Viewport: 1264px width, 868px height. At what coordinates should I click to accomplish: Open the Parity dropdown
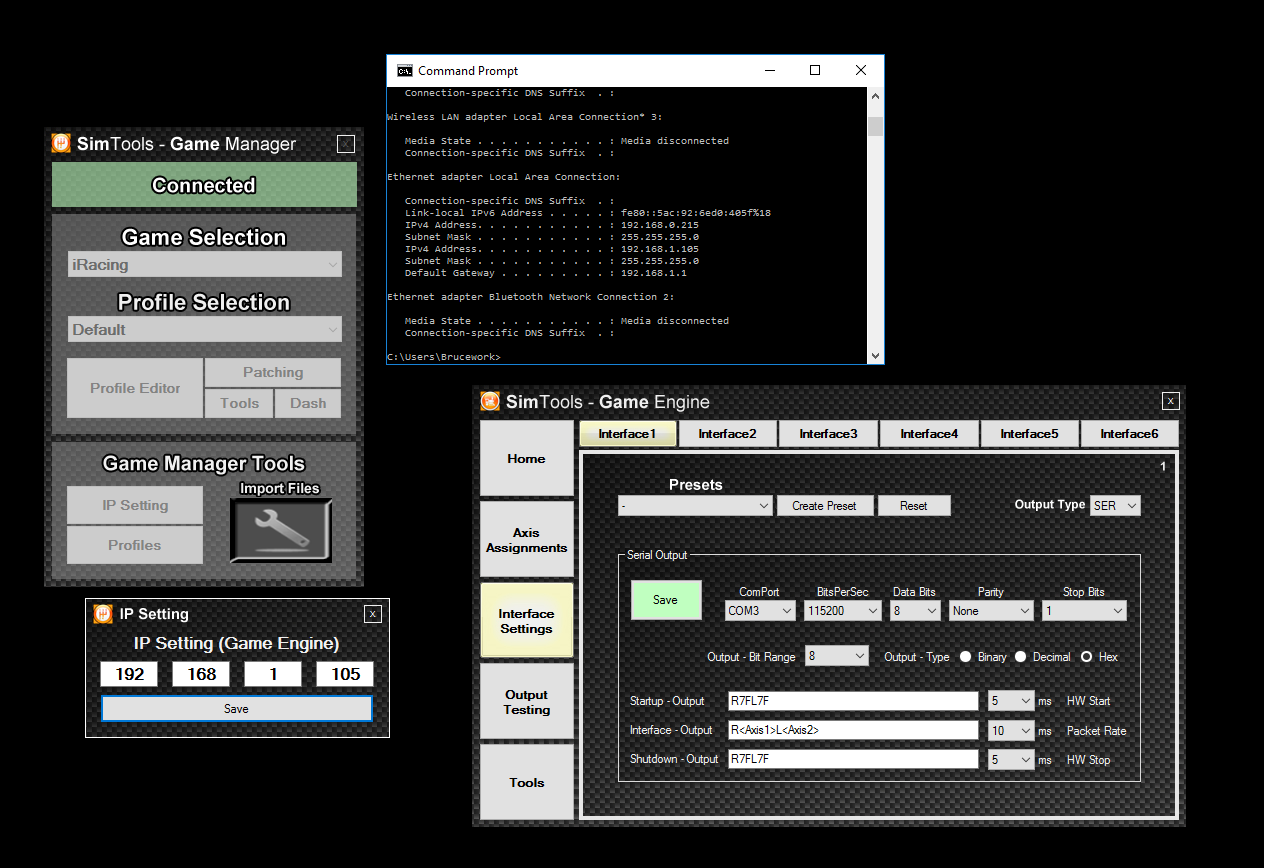click(x=991, y=610)
